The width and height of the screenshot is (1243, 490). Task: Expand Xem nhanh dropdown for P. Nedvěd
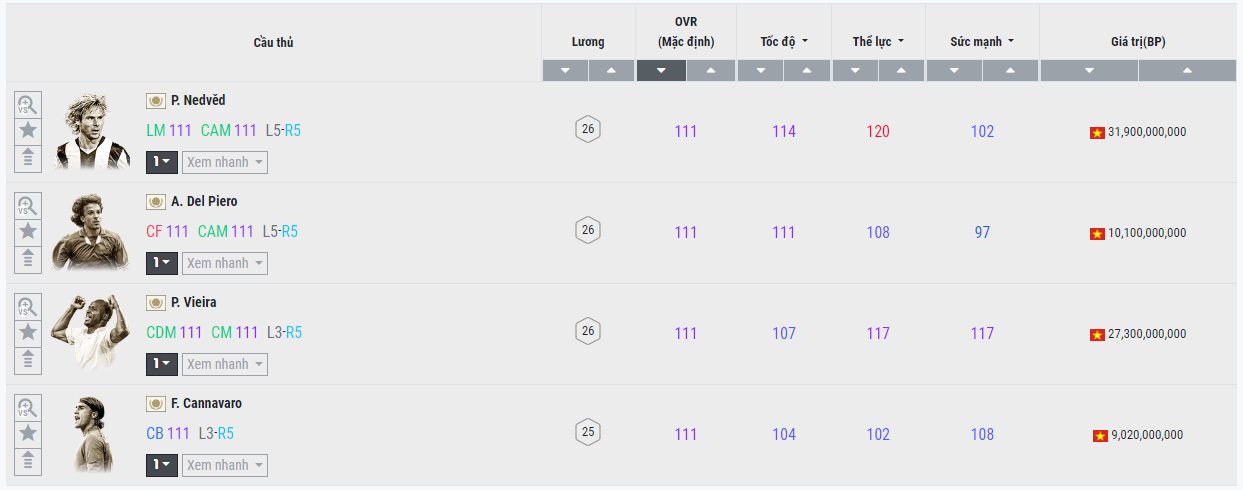click(225, 162)
